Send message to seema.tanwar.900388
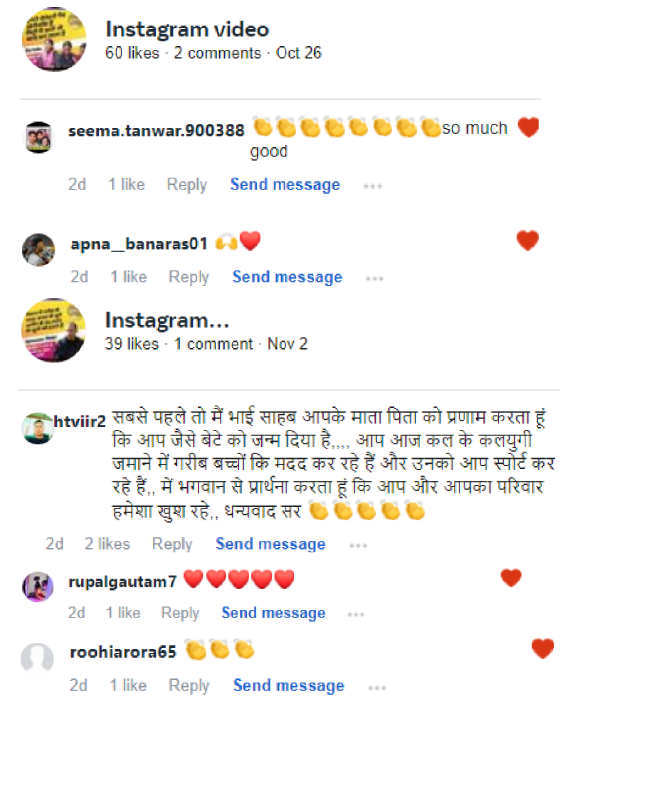This screenshot has width=652, height=808. coord(285,184)
